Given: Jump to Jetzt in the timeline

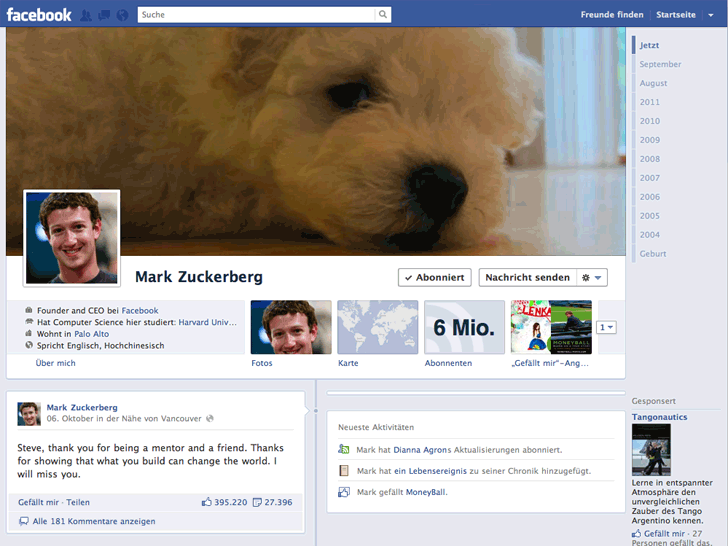Looking at the screenshot, I should click(649, 45).
